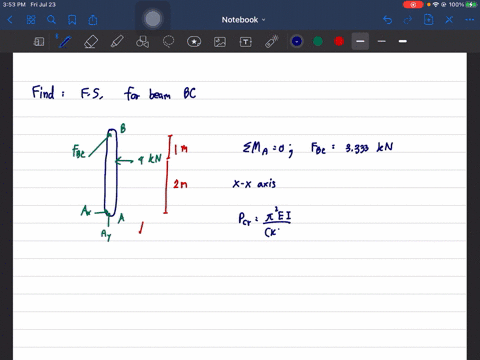
Task: Choose the green pen color
Action: tap(318, 41)
